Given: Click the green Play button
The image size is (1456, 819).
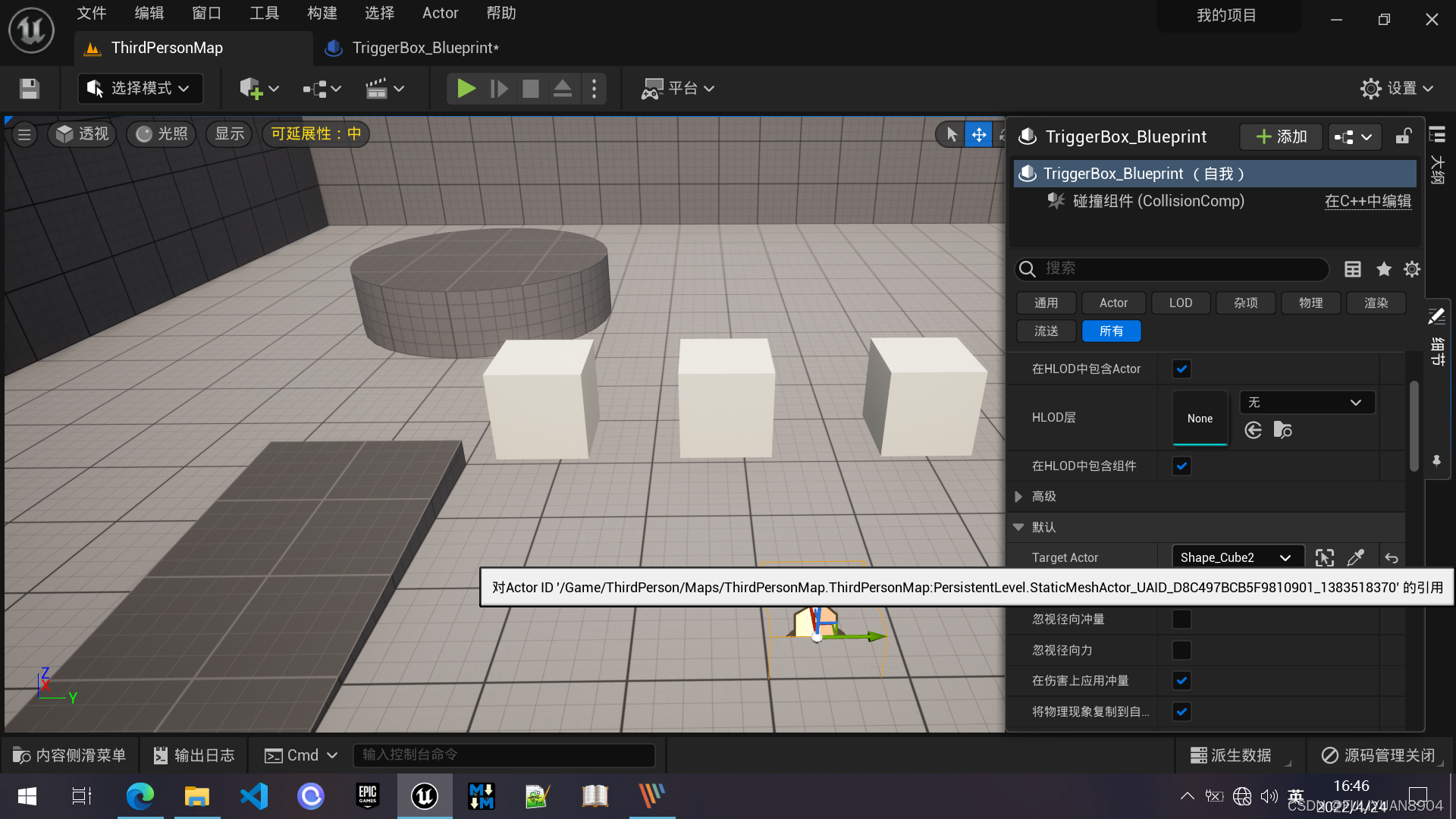Looking at the screenshot, I should click(466, 89).
